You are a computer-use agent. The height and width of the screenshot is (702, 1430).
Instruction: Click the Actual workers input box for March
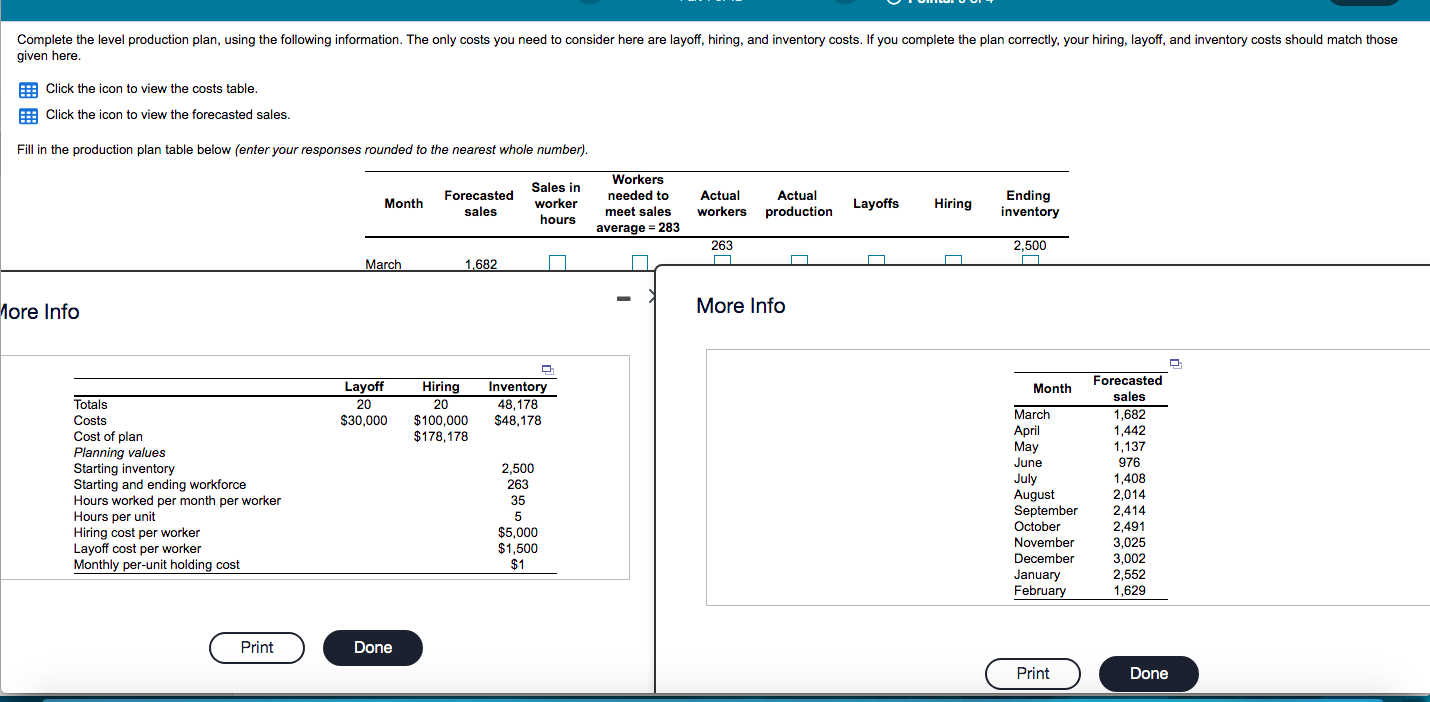point(721,259)
